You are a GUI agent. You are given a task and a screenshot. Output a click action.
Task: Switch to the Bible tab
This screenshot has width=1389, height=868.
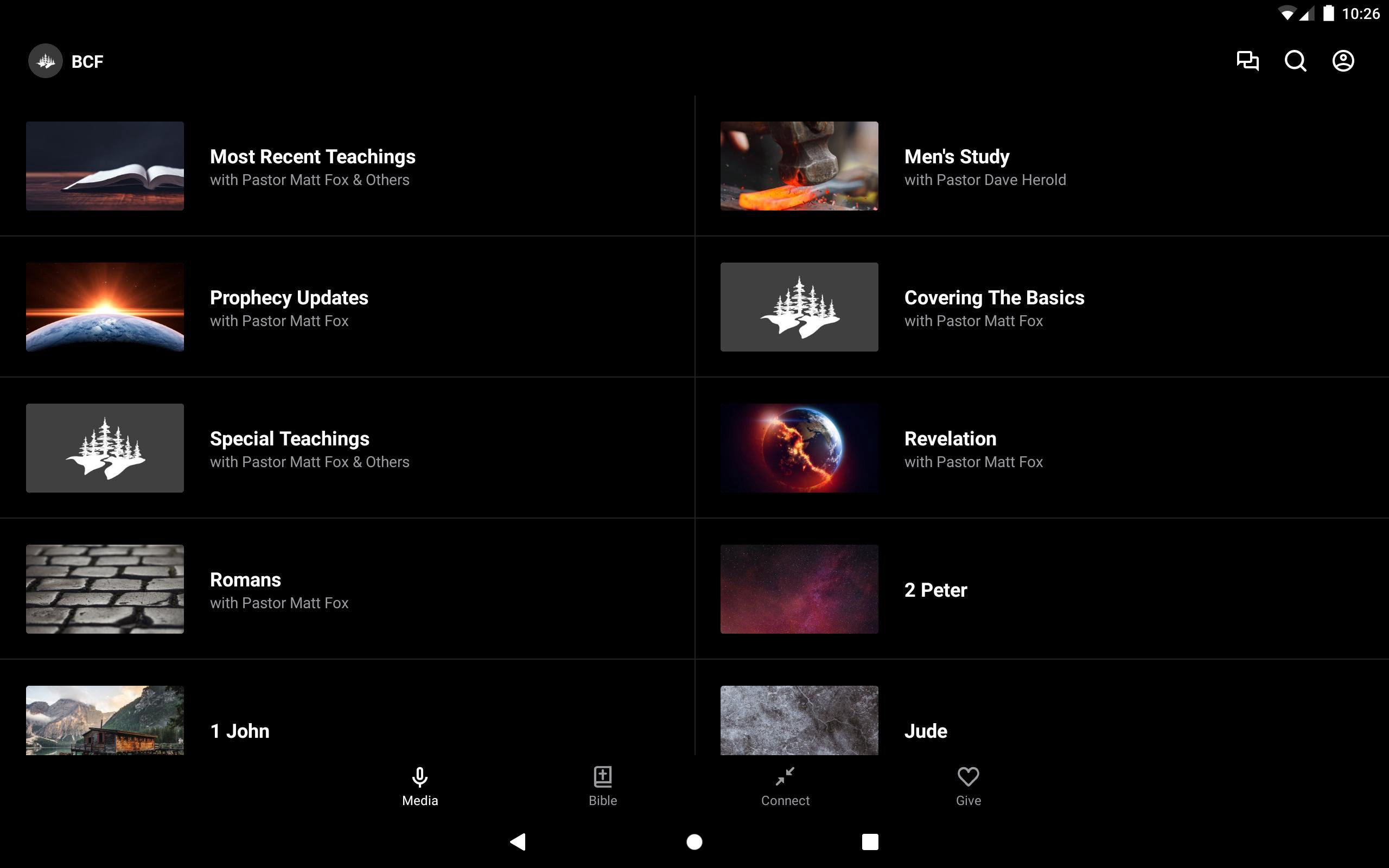(x=602, y=786)
